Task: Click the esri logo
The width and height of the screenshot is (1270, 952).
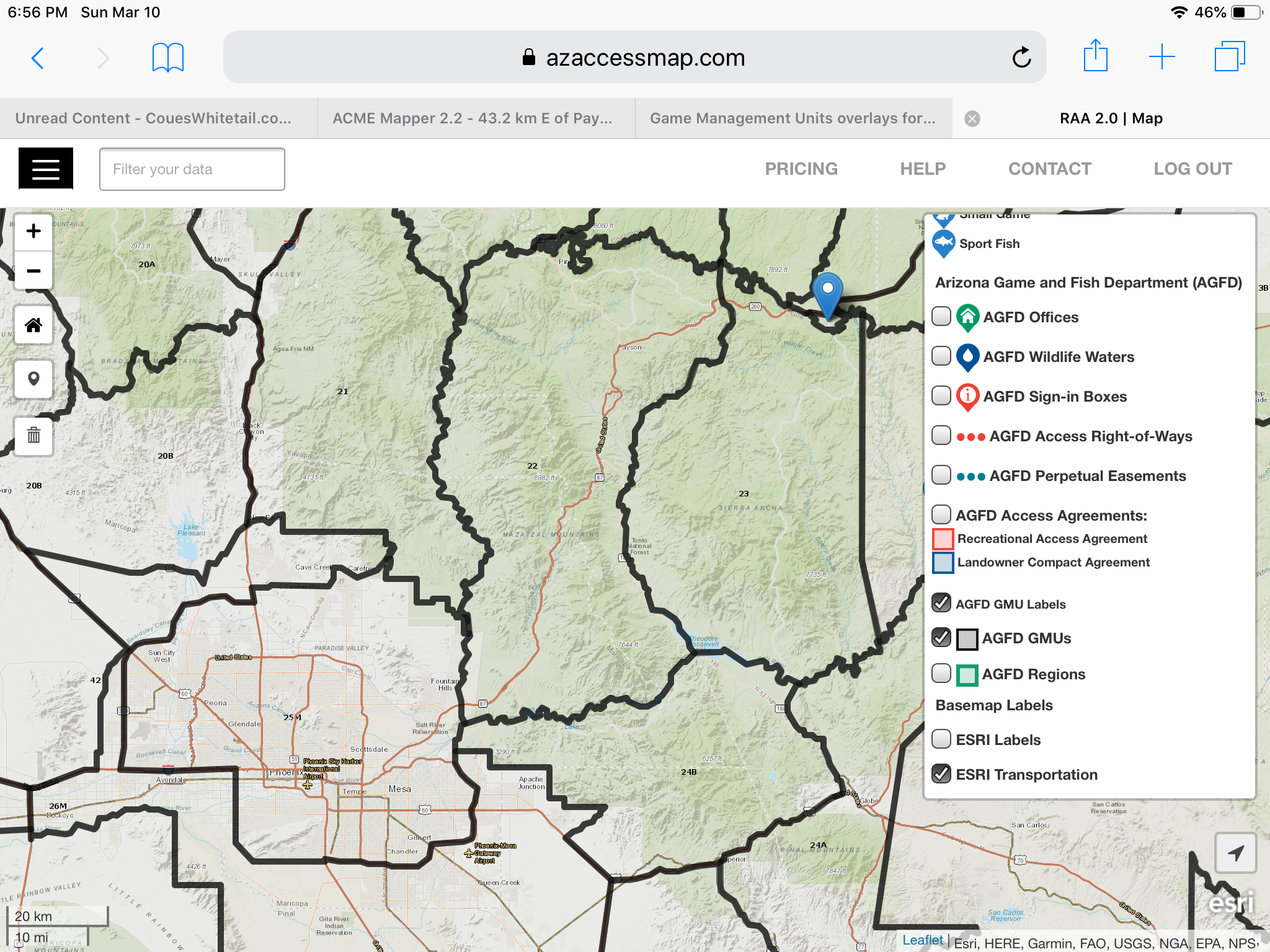Action: [x=1230, y=902]
